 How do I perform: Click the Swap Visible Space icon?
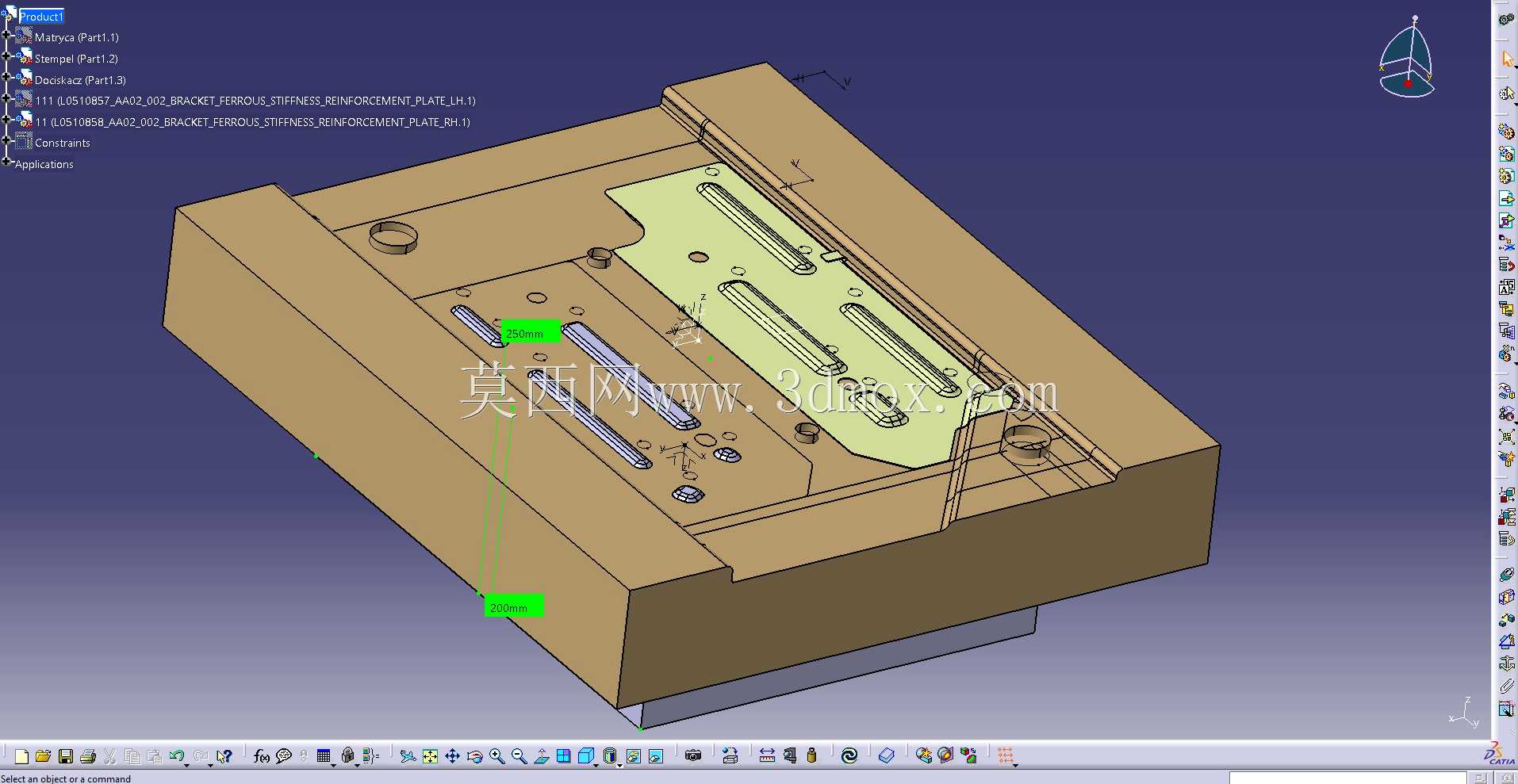pos(655,756)
